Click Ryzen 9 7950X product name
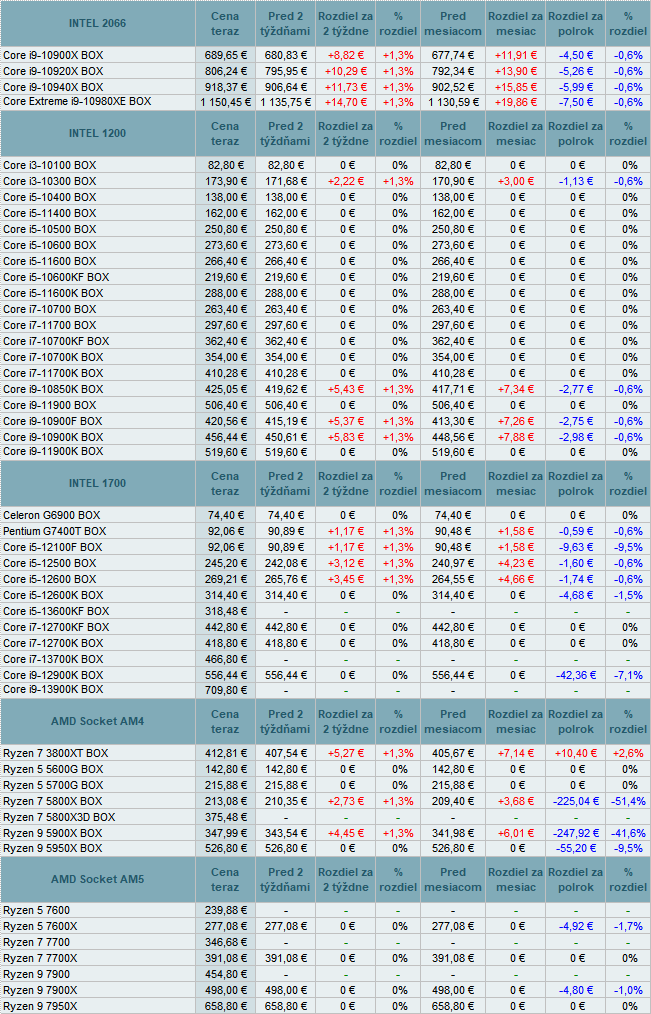The image size is (651, 1014). [x=39, y=1006]
